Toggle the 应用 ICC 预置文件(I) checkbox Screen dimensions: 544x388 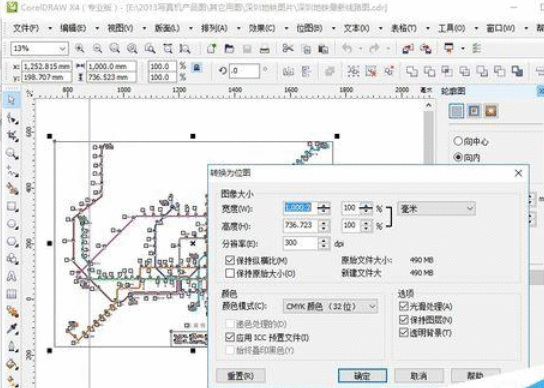click(230, 337)
